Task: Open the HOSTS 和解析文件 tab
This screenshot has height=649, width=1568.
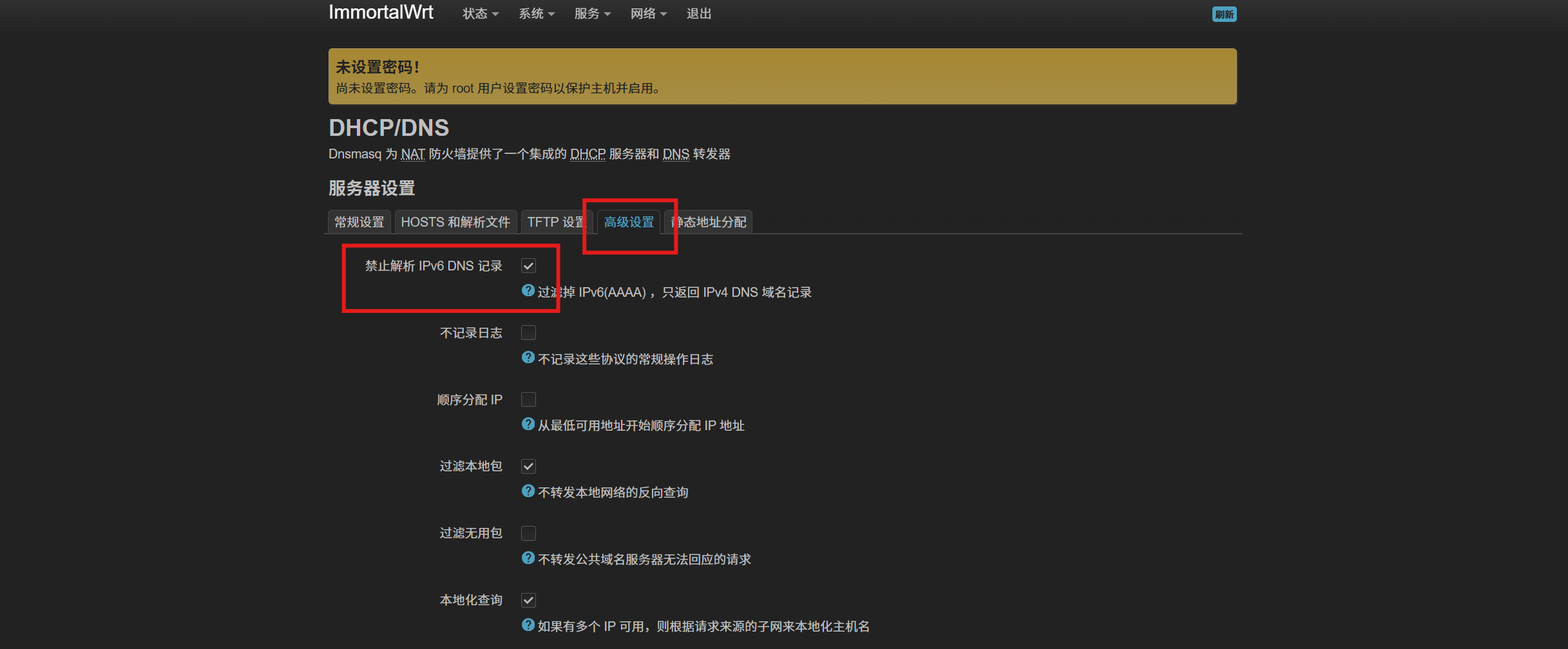Action: coord(455,222)
